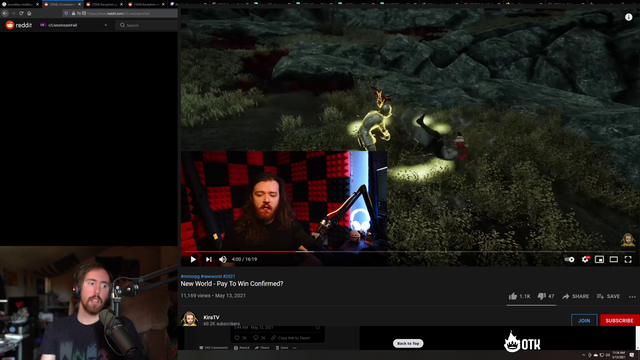
Task: Focus the Reddit search field
Action: point(147,25)
